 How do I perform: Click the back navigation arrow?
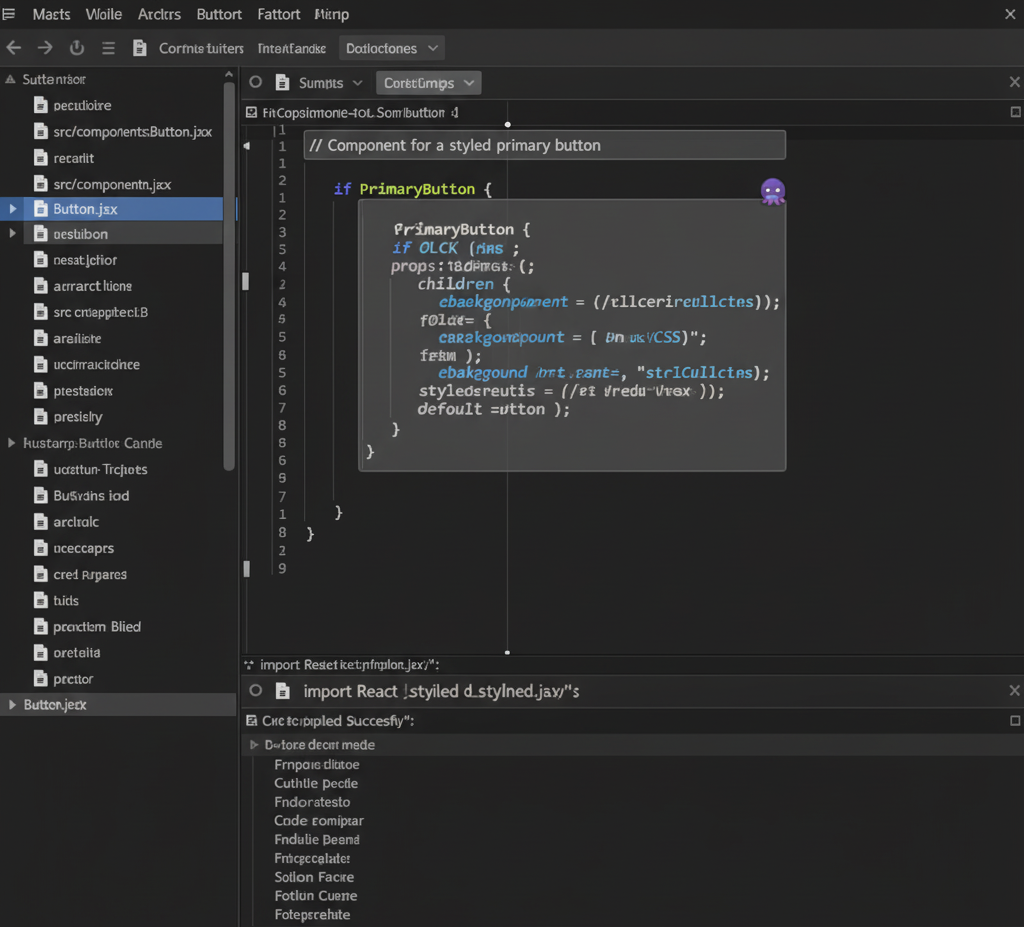(14, 47)
